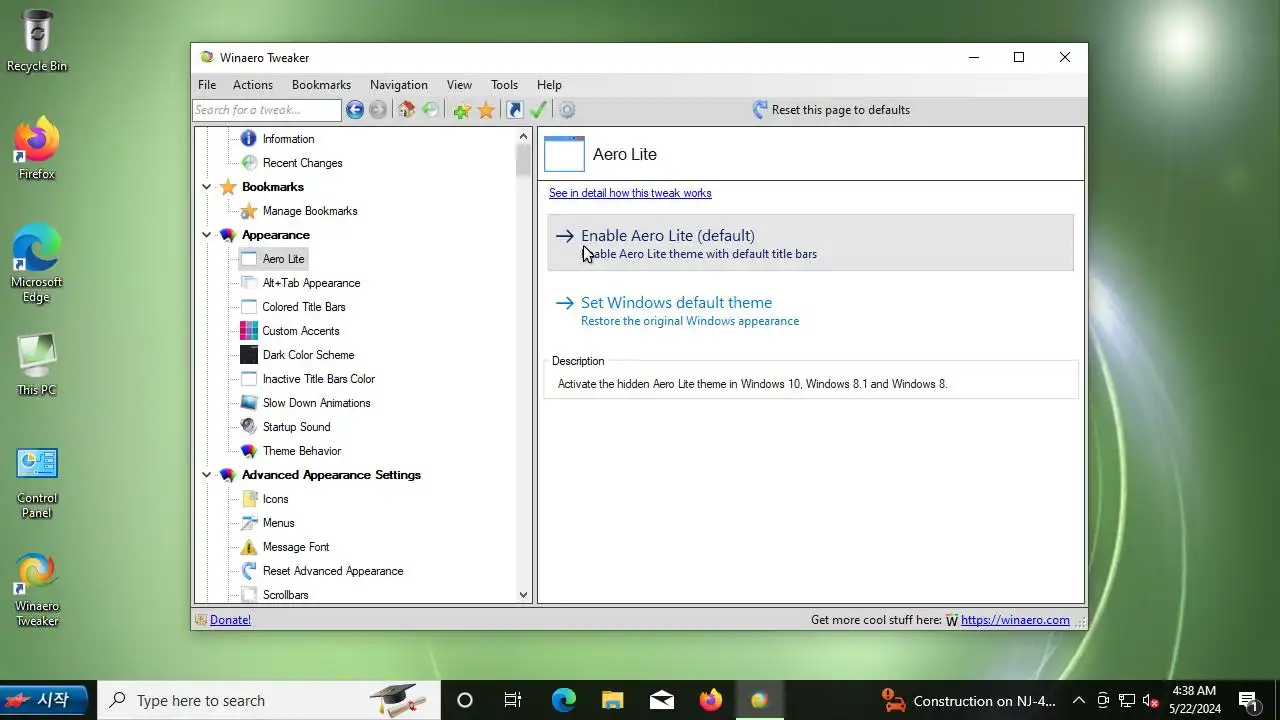Click the tree scrollbar up arrow
This screenshot has height=720, width=1280.
pos(523,136)
